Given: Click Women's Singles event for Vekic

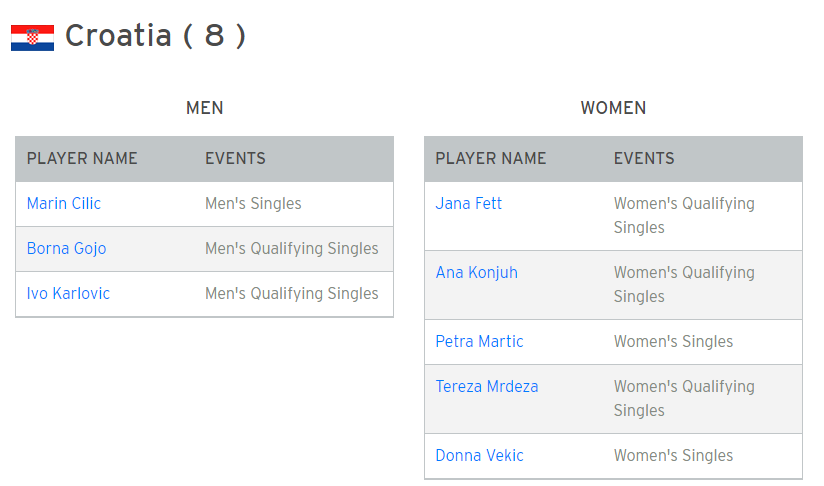Looking at the screenshot, I should tap(673, 455).
